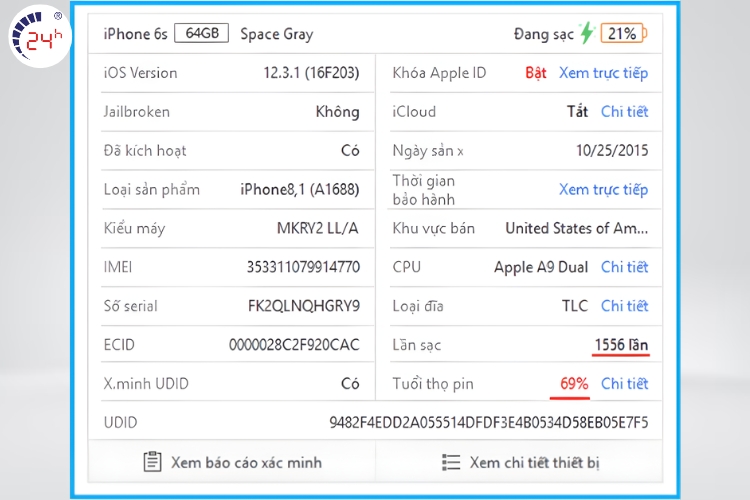Click the ECID label

coord(119,345)
